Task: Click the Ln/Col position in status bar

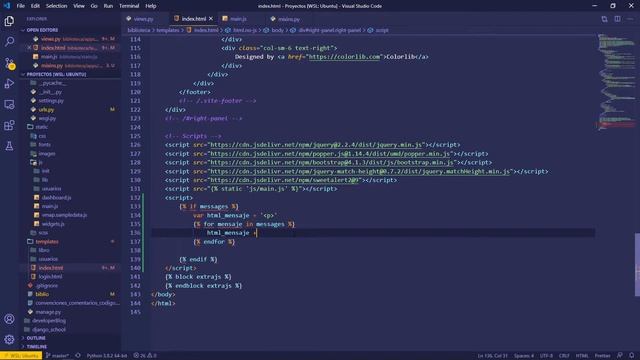Action: (493, 356)
